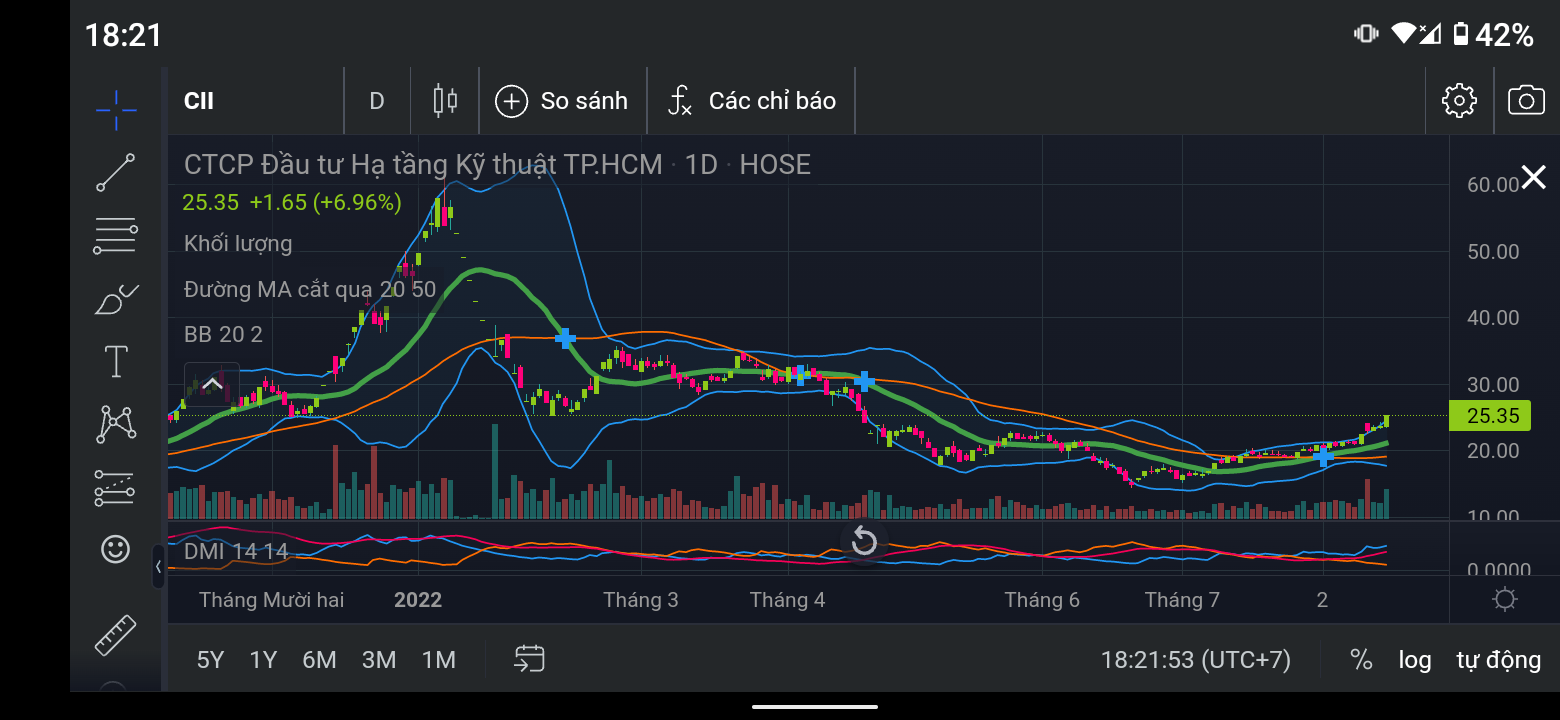
Task: Click the price change text +1.65 (+6.96%)
Action: coord(325,202)
